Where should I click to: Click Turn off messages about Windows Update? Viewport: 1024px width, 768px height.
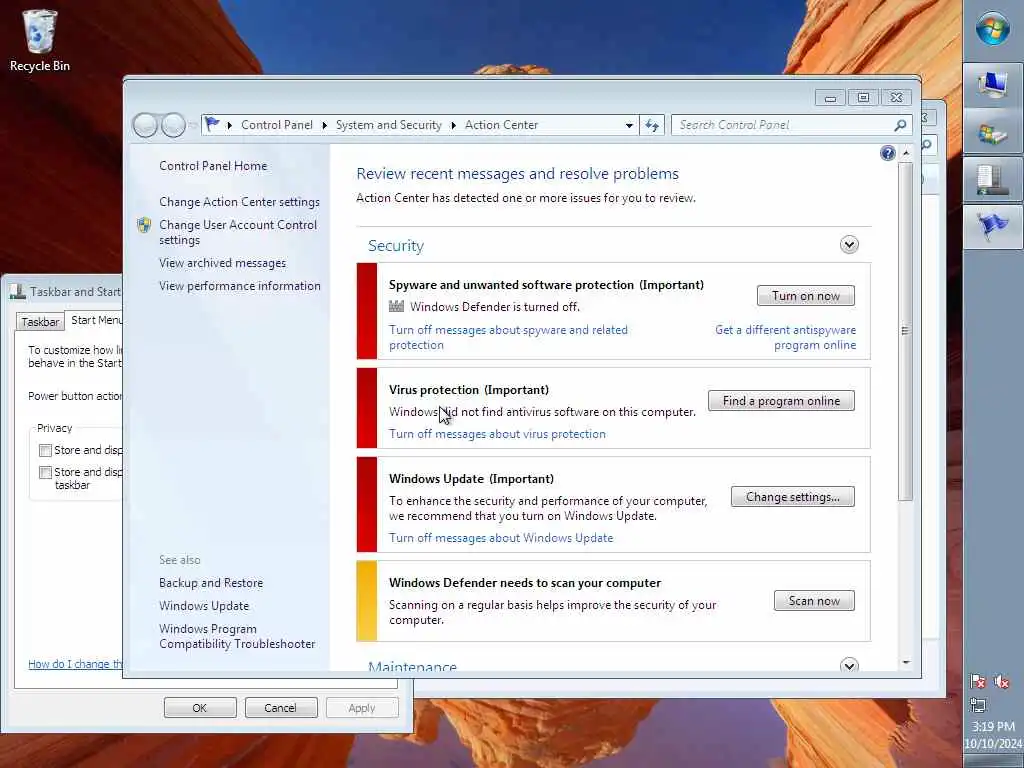(x=501, y=537)
